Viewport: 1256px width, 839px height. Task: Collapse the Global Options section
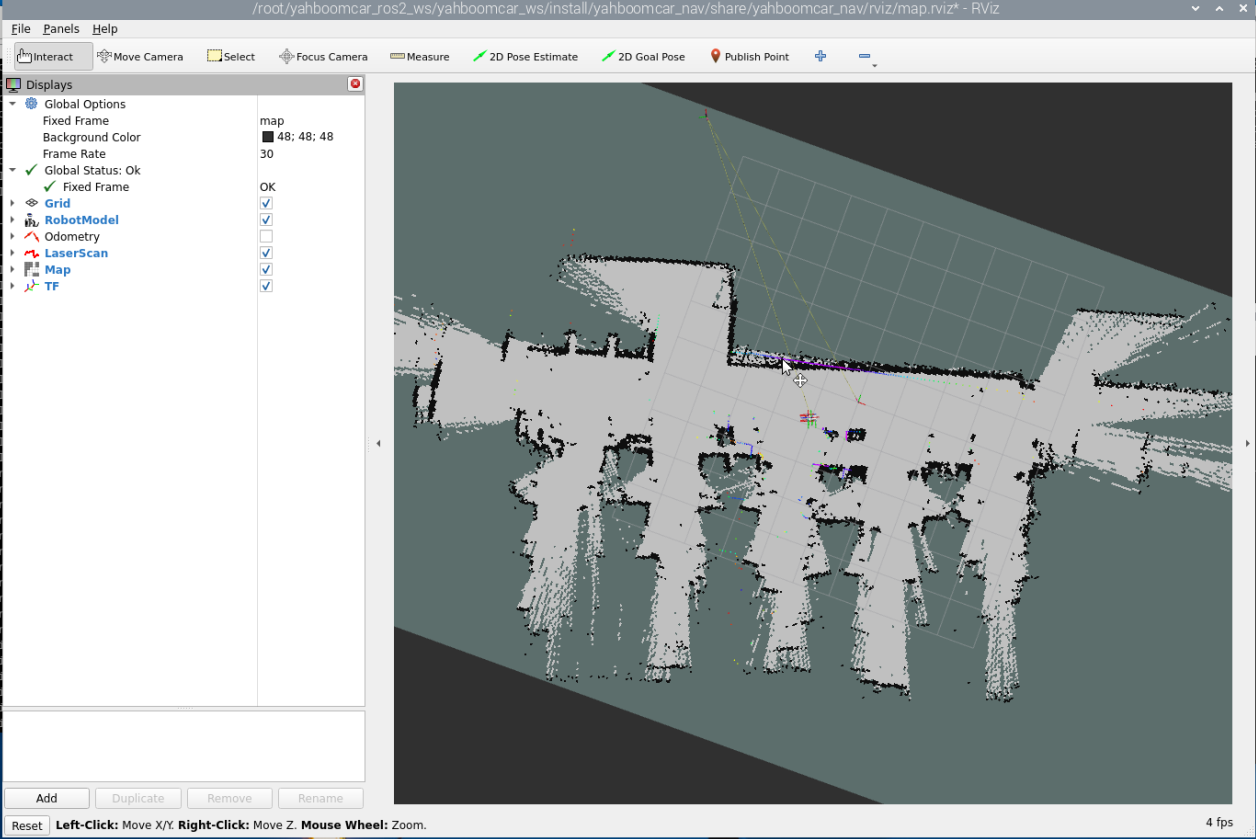[12, 104]
